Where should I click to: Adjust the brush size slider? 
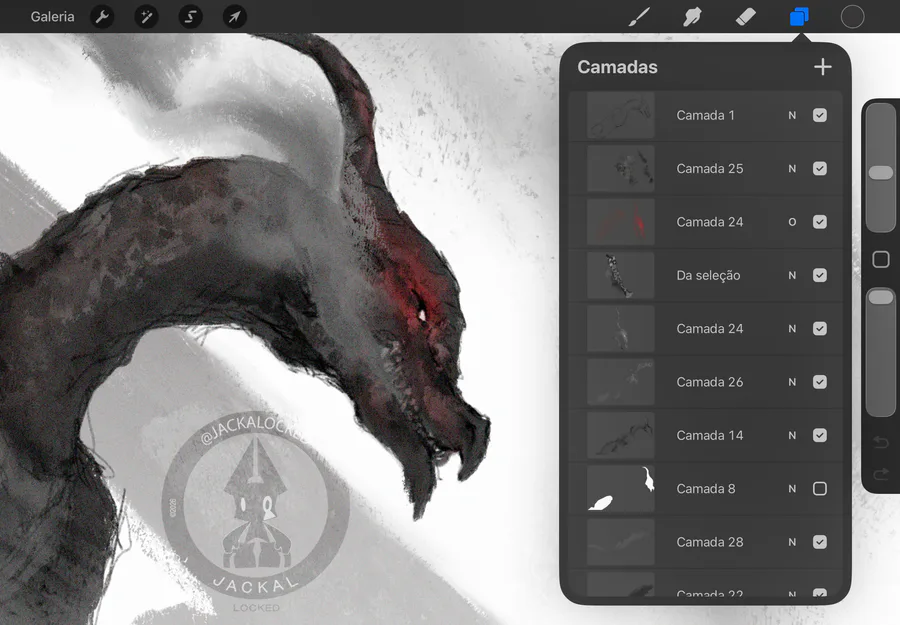tap(880, 168)
